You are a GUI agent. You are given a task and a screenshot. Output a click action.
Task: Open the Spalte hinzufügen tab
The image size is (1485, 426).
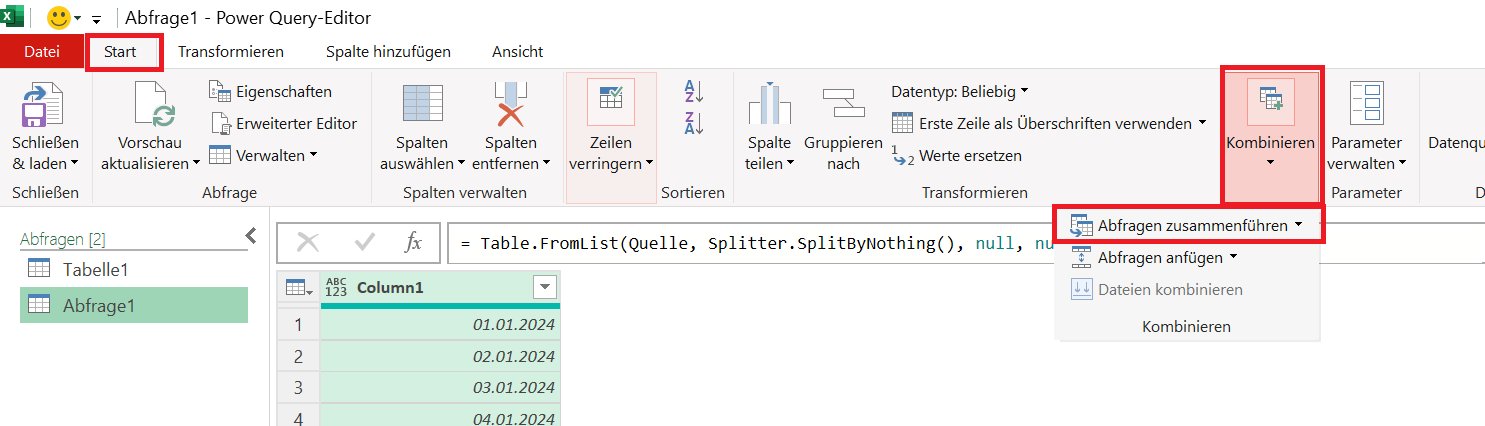coord(388,51)
